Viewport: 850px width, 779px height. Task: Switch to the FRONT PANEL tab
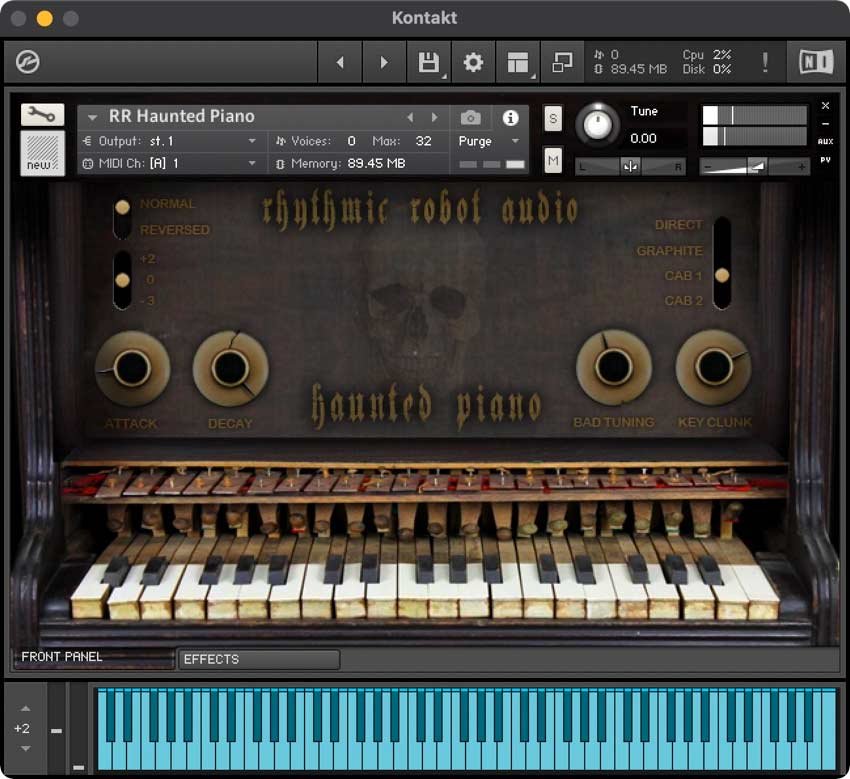pos(93,657)
